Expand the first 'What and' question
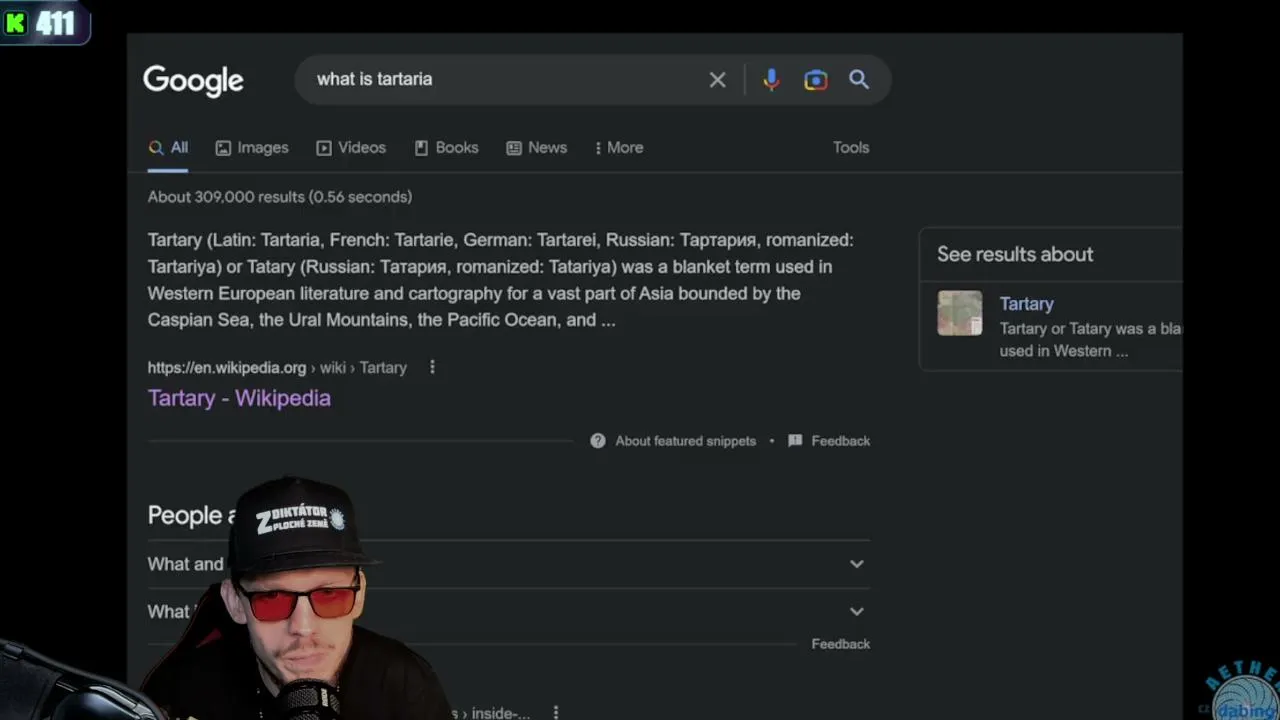 click(x=509, y=564)
